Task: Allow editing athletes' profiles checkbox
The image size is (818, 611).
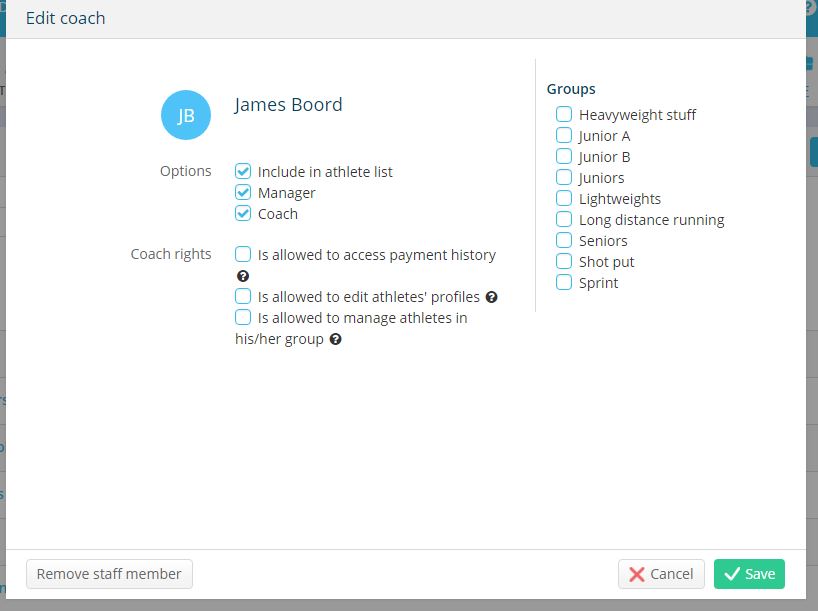Action: coord(243,296)
